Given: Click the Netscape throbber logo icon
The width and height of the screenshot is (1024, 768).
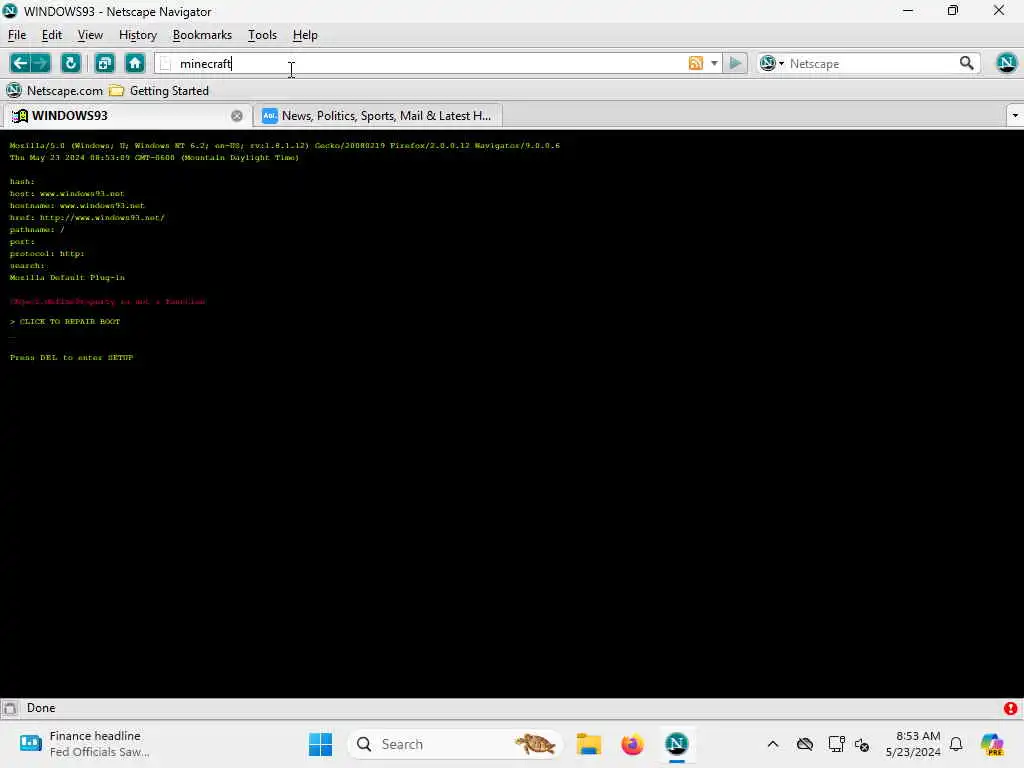Looking at the screenshot, I should click(1006, 63).
